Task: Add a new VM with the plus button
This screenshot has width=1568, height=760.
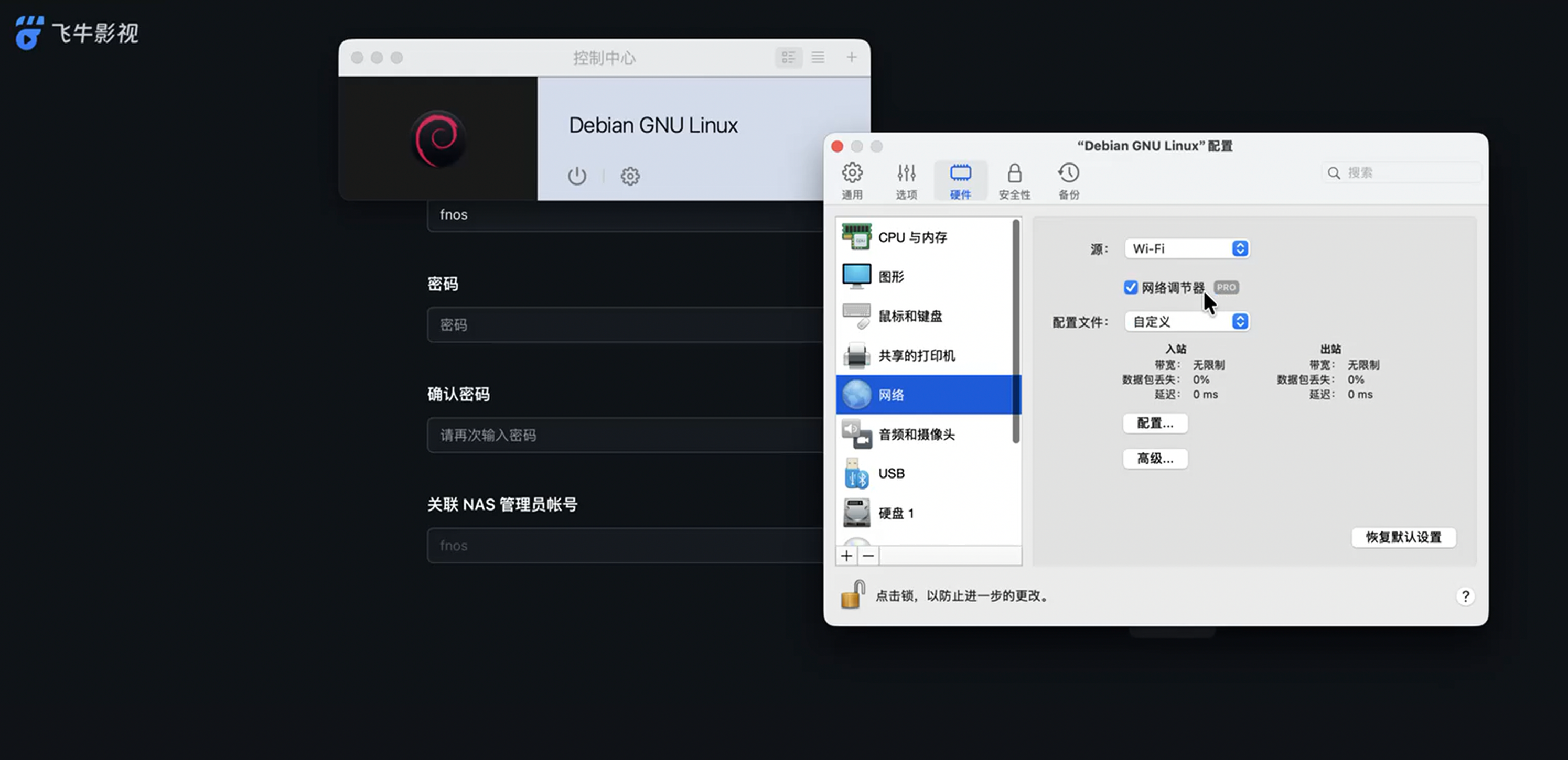Action: (851, 57)
